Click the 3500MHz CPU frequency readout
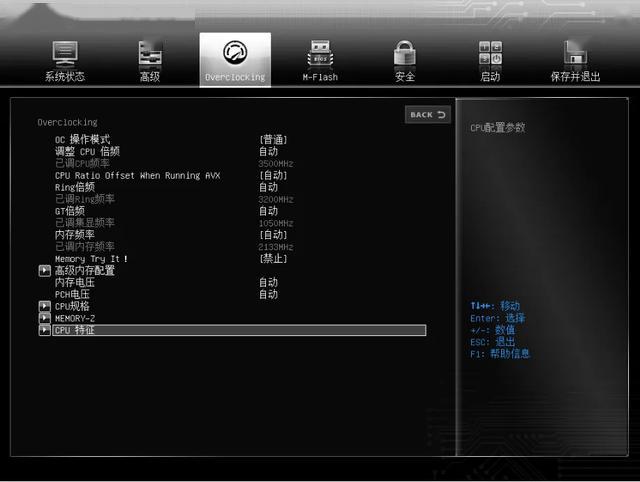Image resolution: width=640 pixels, height=482 pixels. [276, 164]
